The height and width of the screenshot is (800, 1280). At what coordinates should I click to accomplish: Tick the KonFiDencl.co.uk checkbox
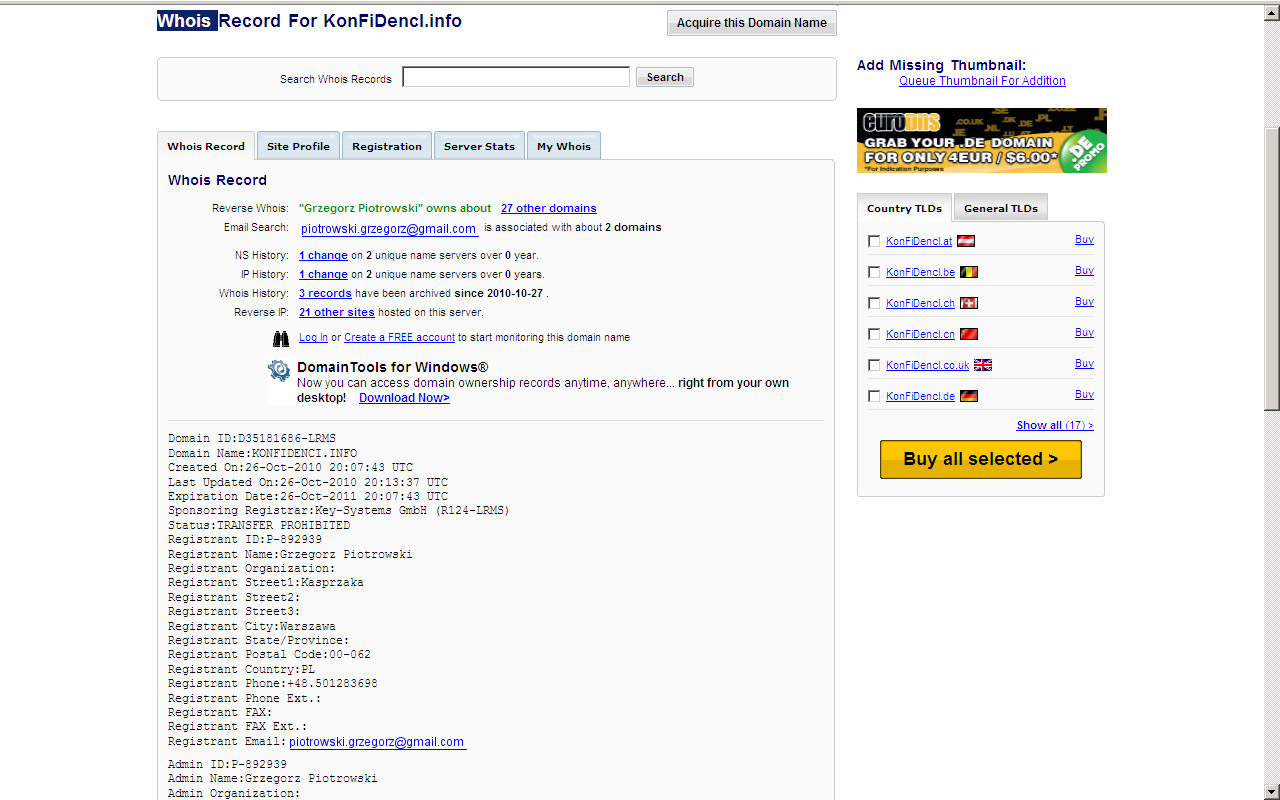874,365
